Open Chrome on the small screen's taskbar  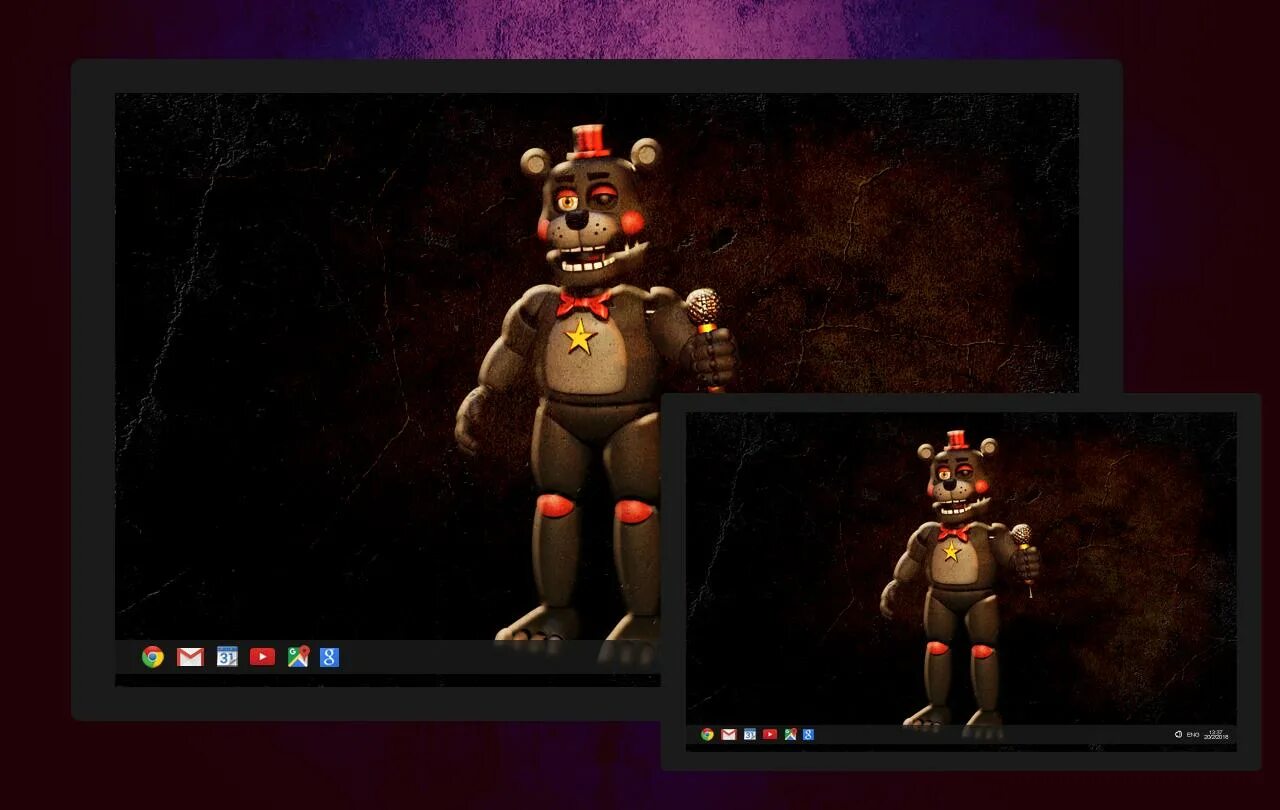707,734
